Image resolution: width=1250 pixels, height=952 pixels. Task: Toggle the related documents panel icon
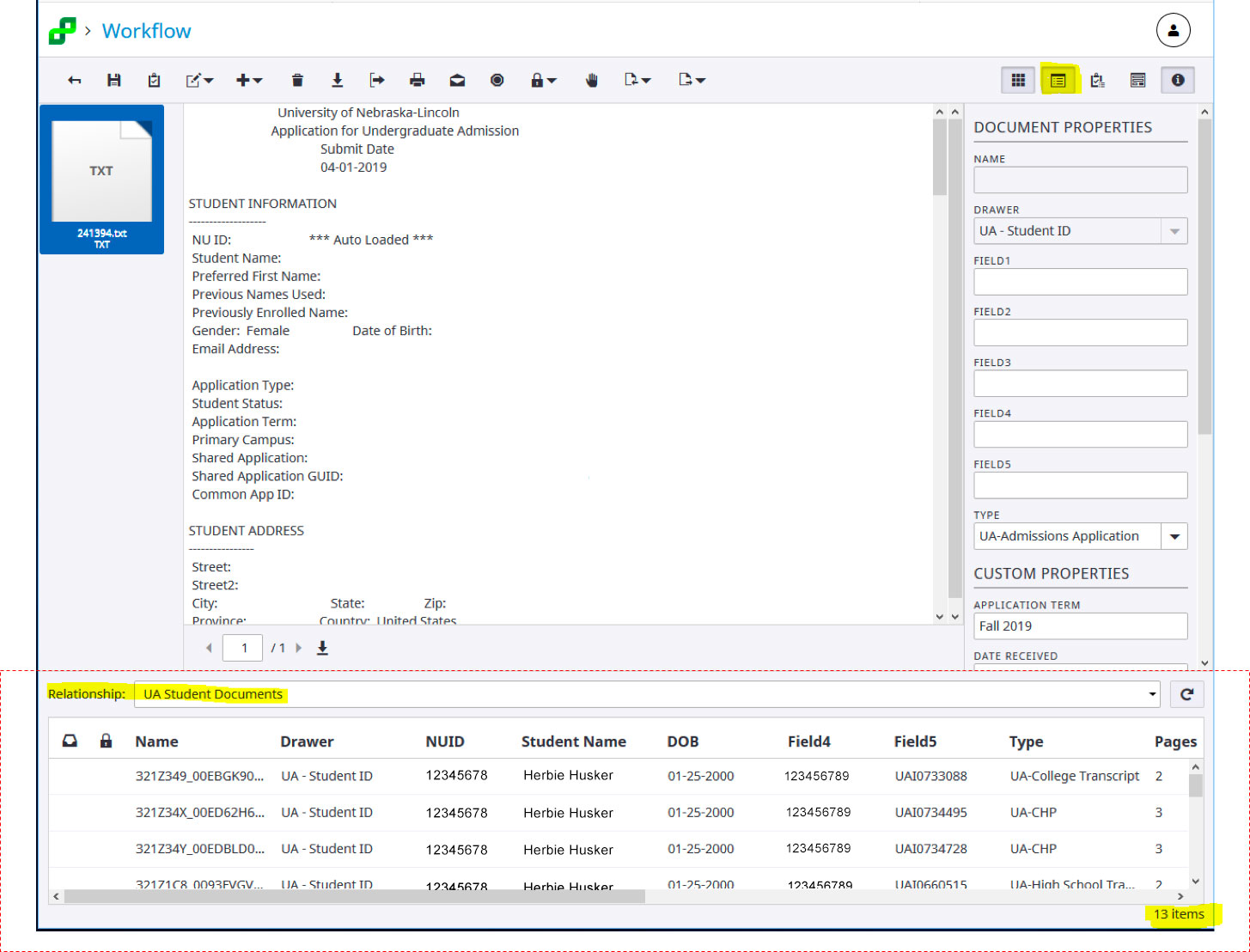(x=1058, y=80)
